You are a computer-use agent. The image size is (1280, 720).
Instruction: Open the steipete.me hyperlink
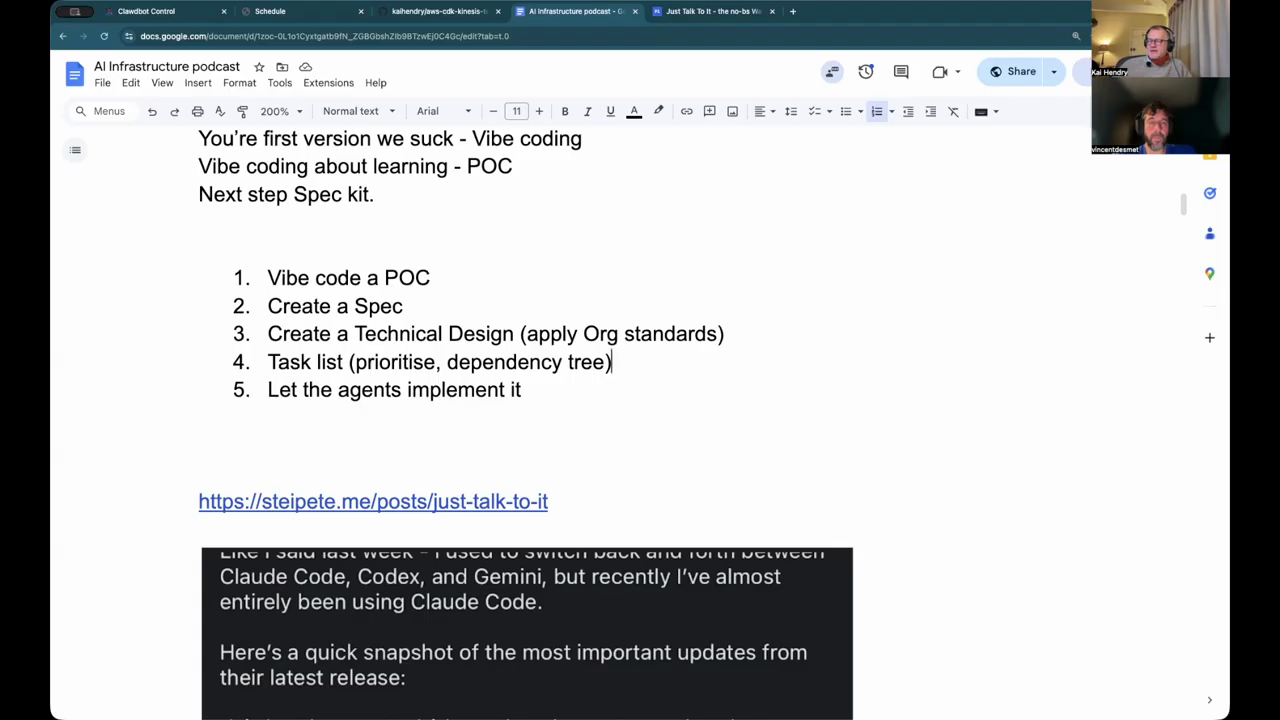pyautogui.click(x=373, y=501)
